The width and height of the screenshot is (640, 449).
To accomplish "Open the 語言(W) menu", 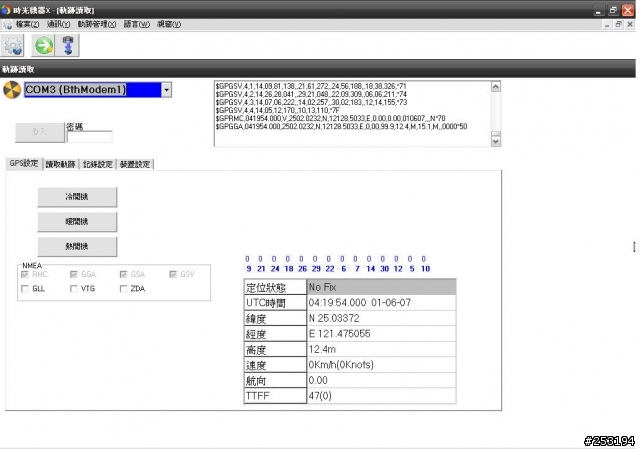I will click(x=137, y=24).
